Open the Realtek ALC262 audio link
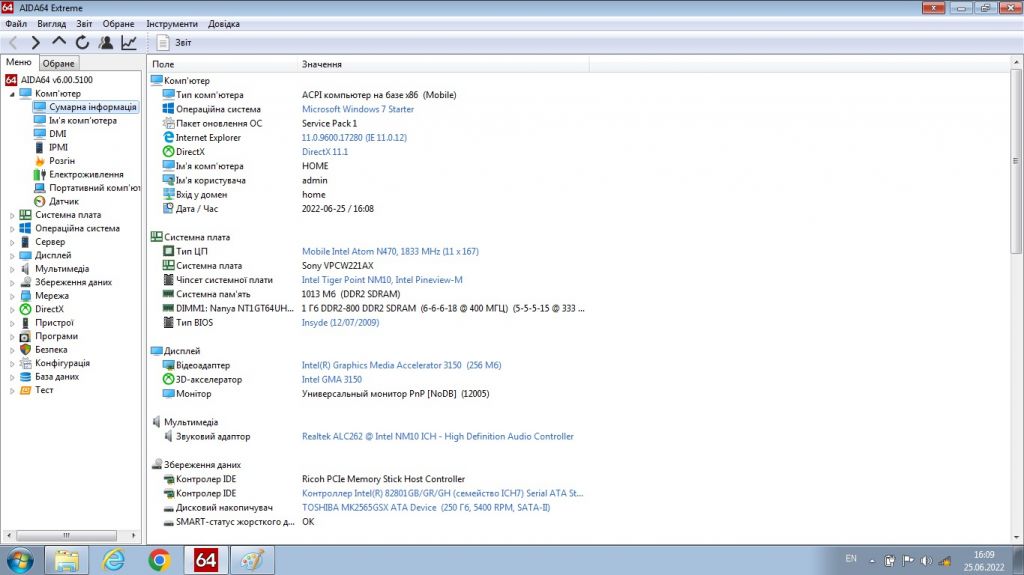Image resolution: width=1024 pixels, height=575 pixels. (438, 436)
